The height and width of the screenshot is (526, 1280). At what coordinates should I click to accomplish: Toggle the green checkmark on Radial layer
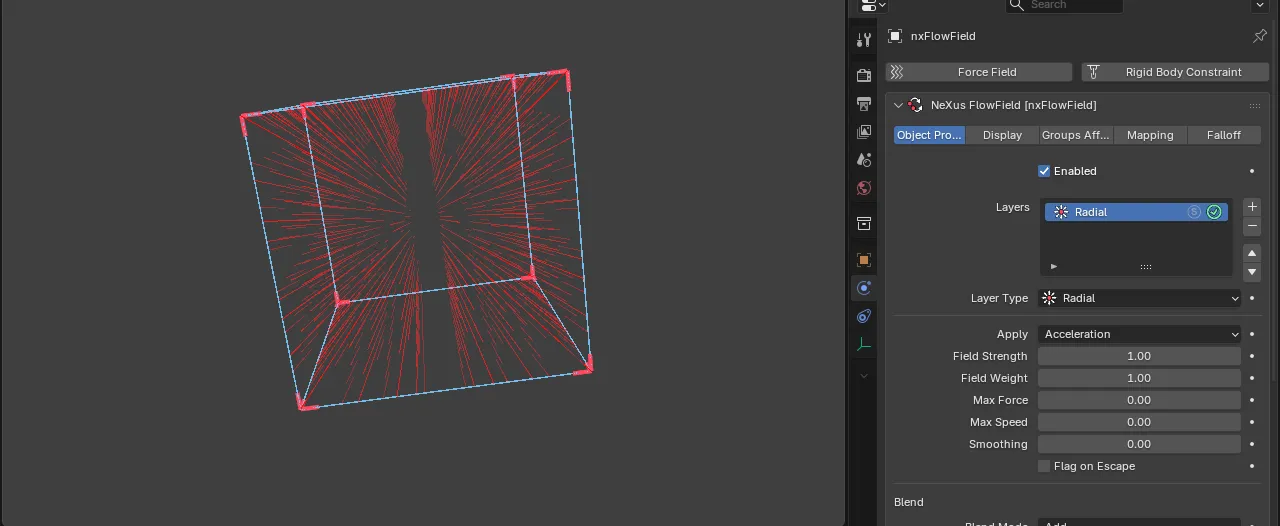tap(1214, 212)
